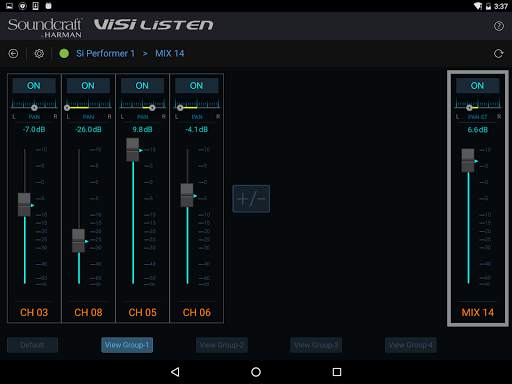Click the ViSi Listen title logo
The image size is (512, 384).
coord(154,25)
